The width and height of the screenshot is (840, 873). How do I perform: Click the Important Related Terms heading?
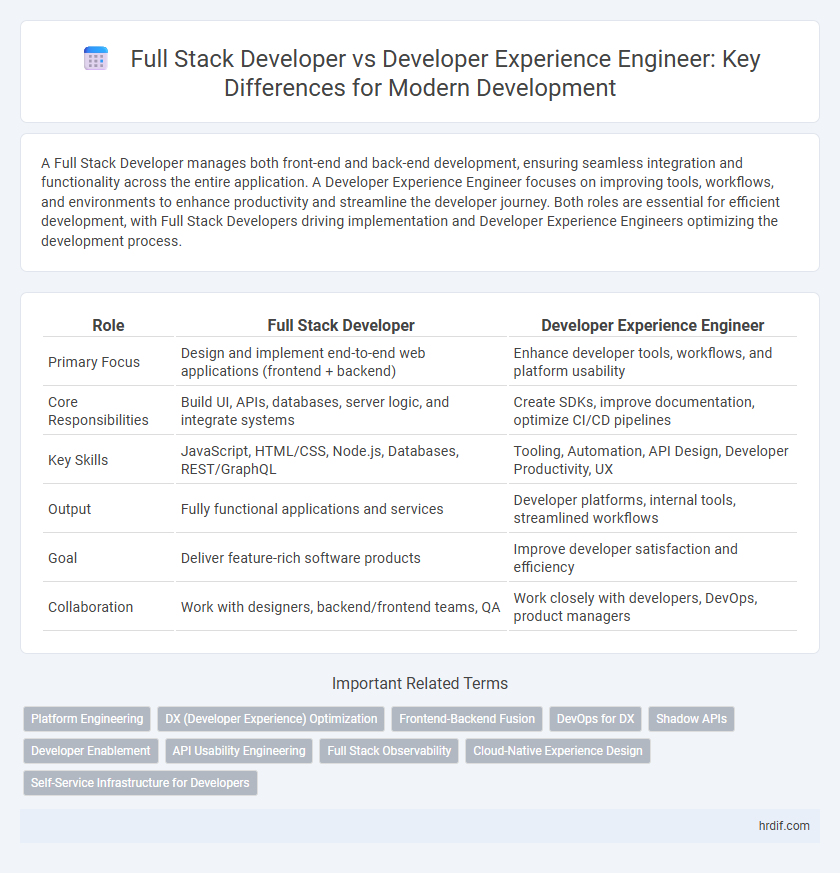pyautogui.click(x=420, y=683)
